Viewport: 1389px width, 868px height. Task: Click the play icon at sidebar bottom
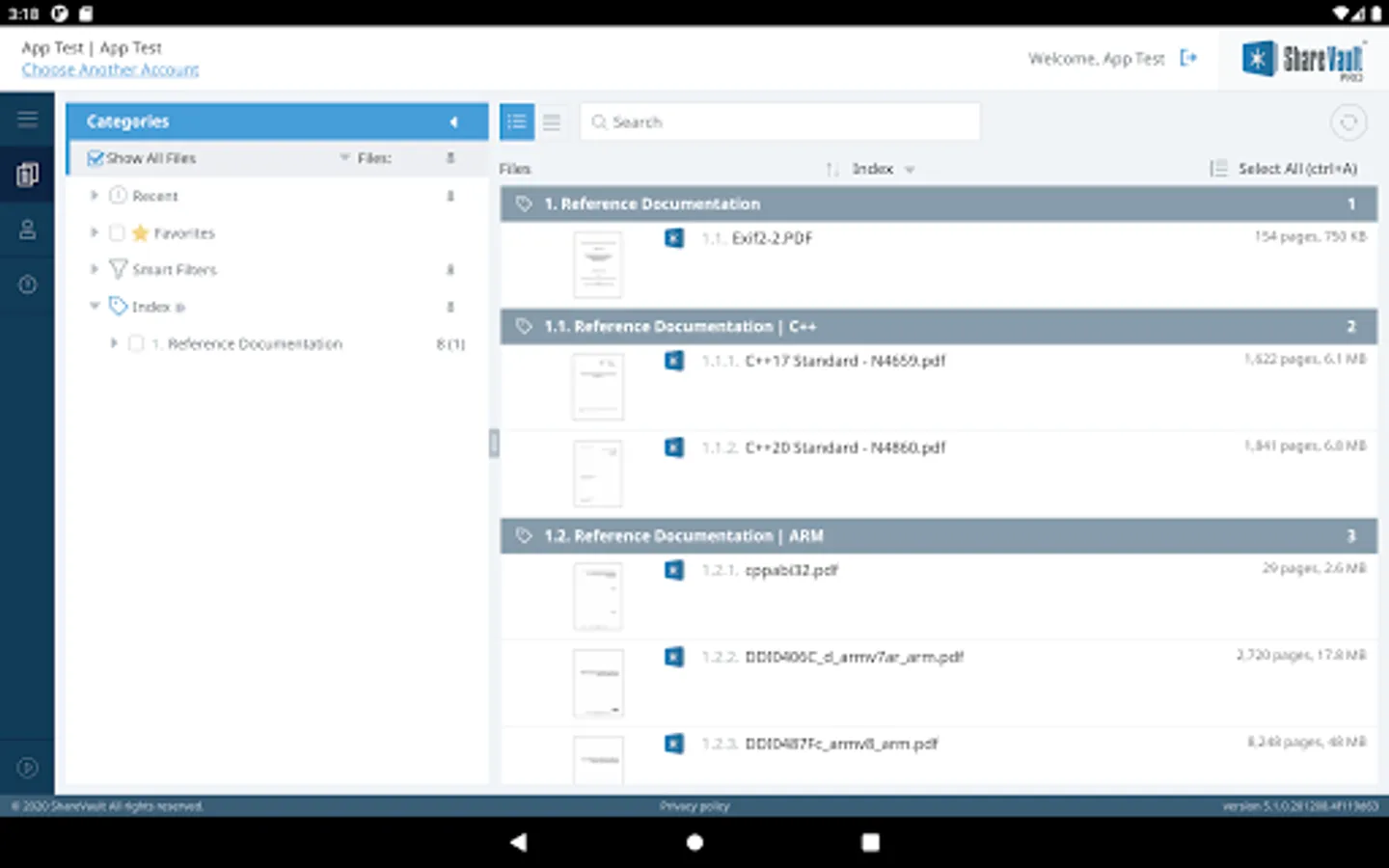27,768
